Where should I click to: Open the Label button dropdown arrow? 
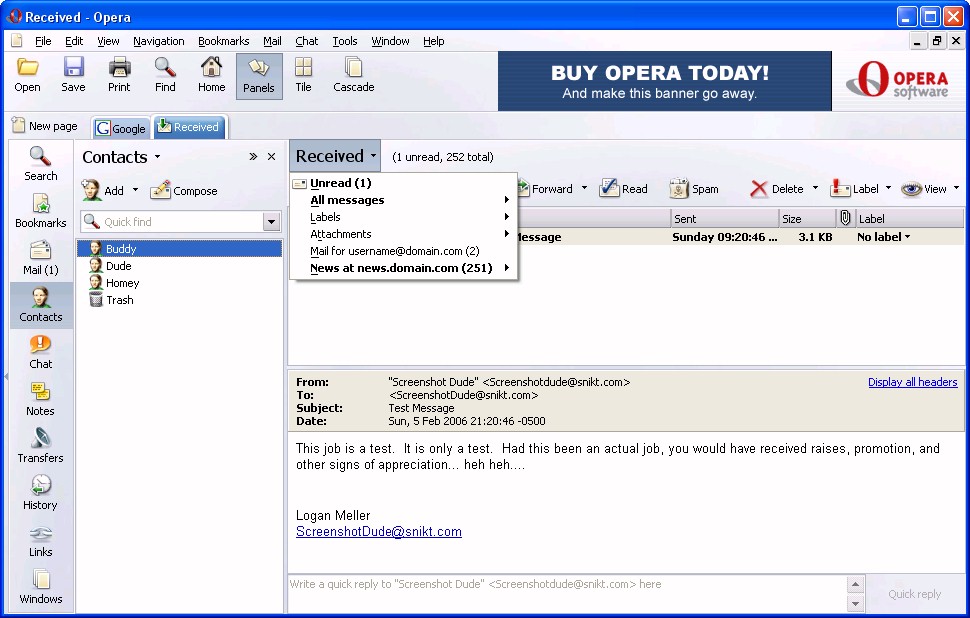(888, 187)
